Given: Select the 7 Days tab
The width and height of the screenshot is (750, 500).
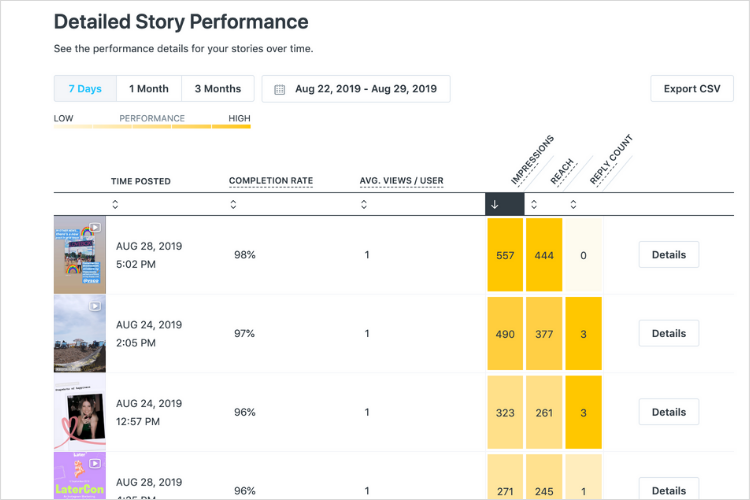Looking at the screenshot, I should (x=85, y=89).
